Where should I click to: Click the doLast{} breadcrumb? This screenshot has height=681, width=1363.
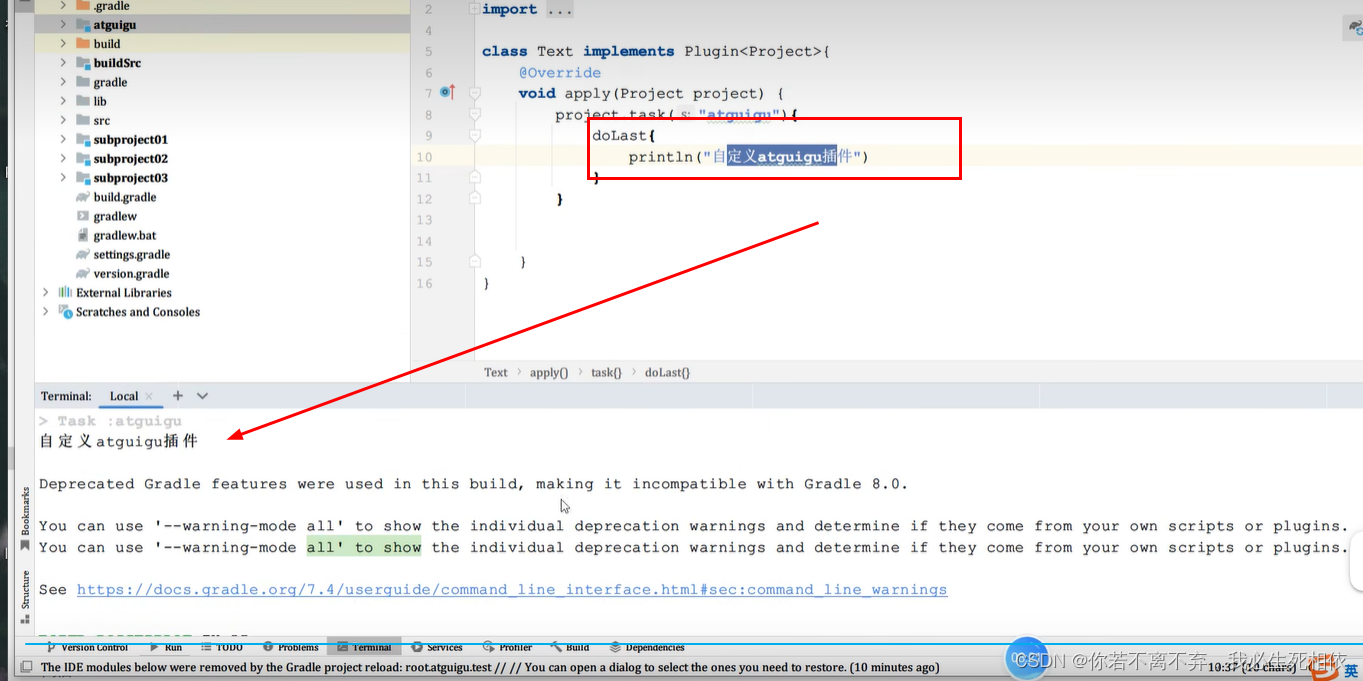pyautogui.click(x=667, y=372)
